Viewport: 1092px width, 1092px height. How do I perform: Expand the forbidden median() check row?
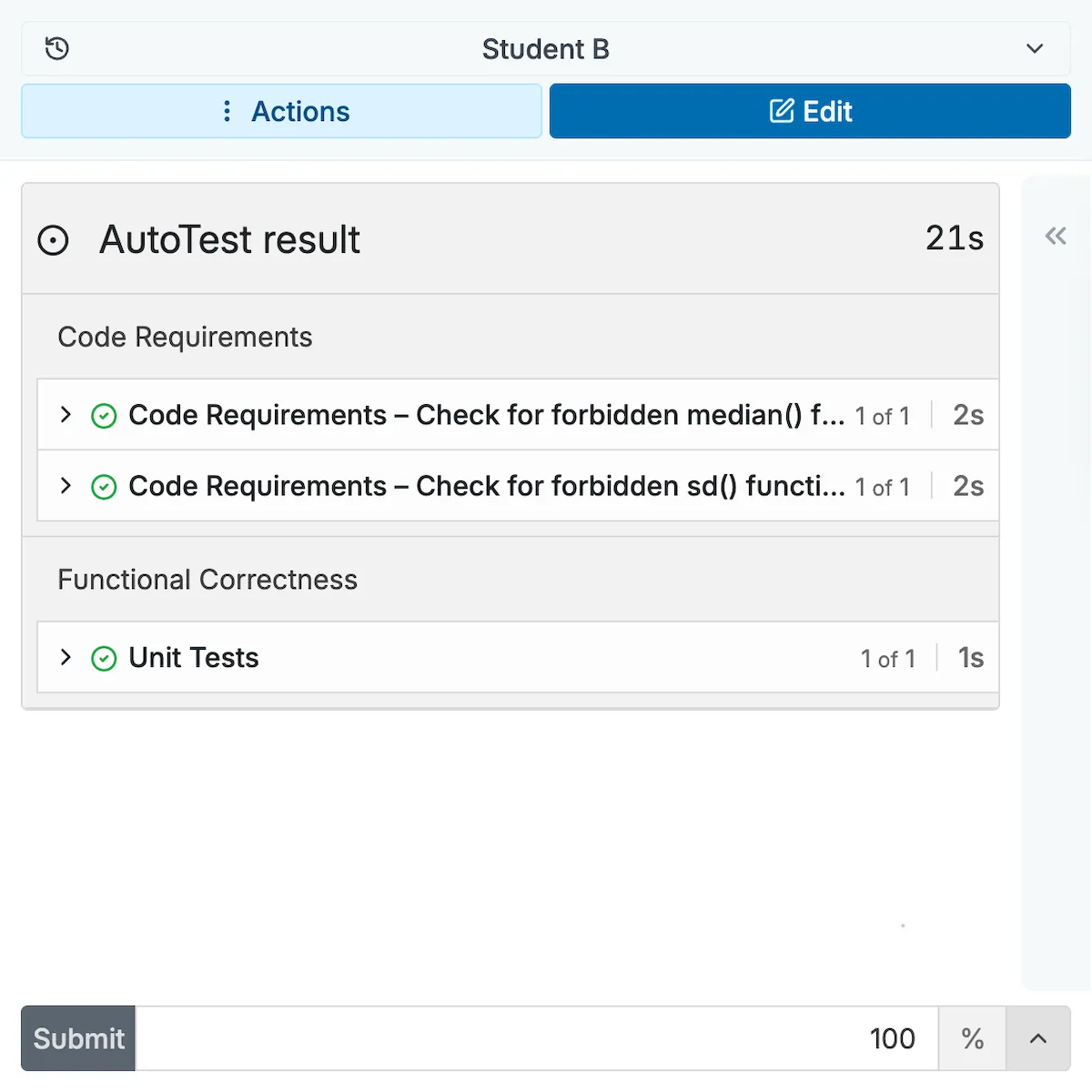tap(66, 415)
